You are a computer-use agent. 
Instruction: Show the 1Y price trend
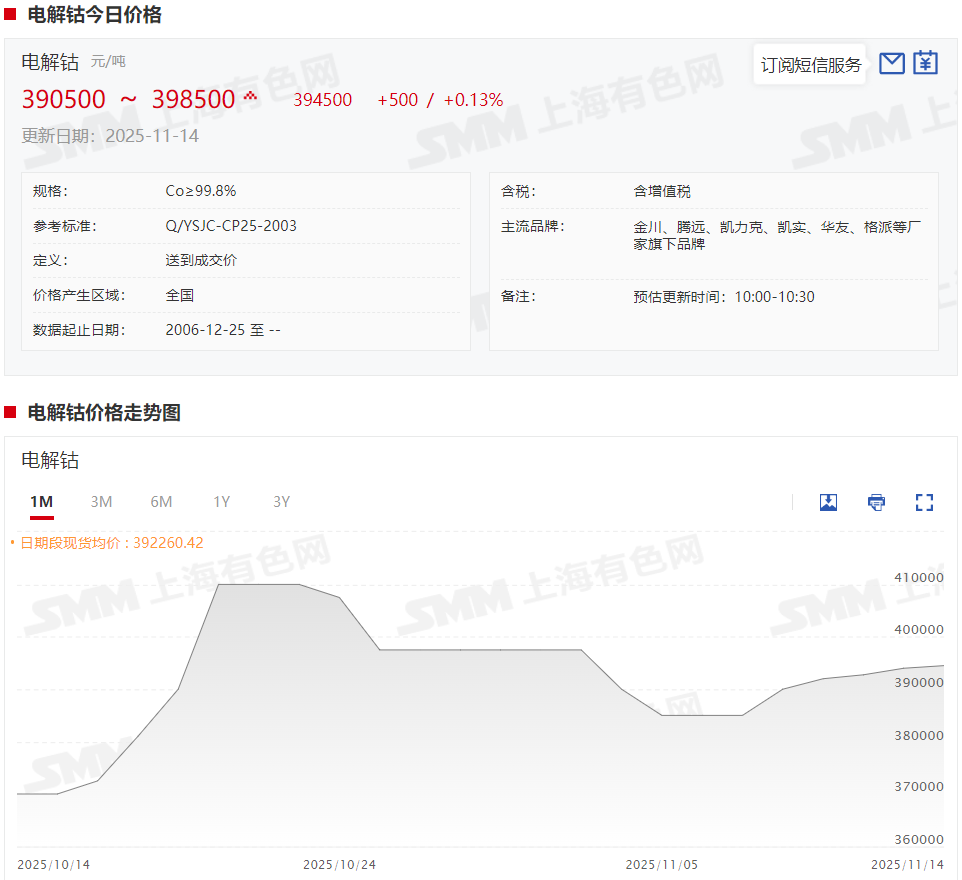(221, 502)
